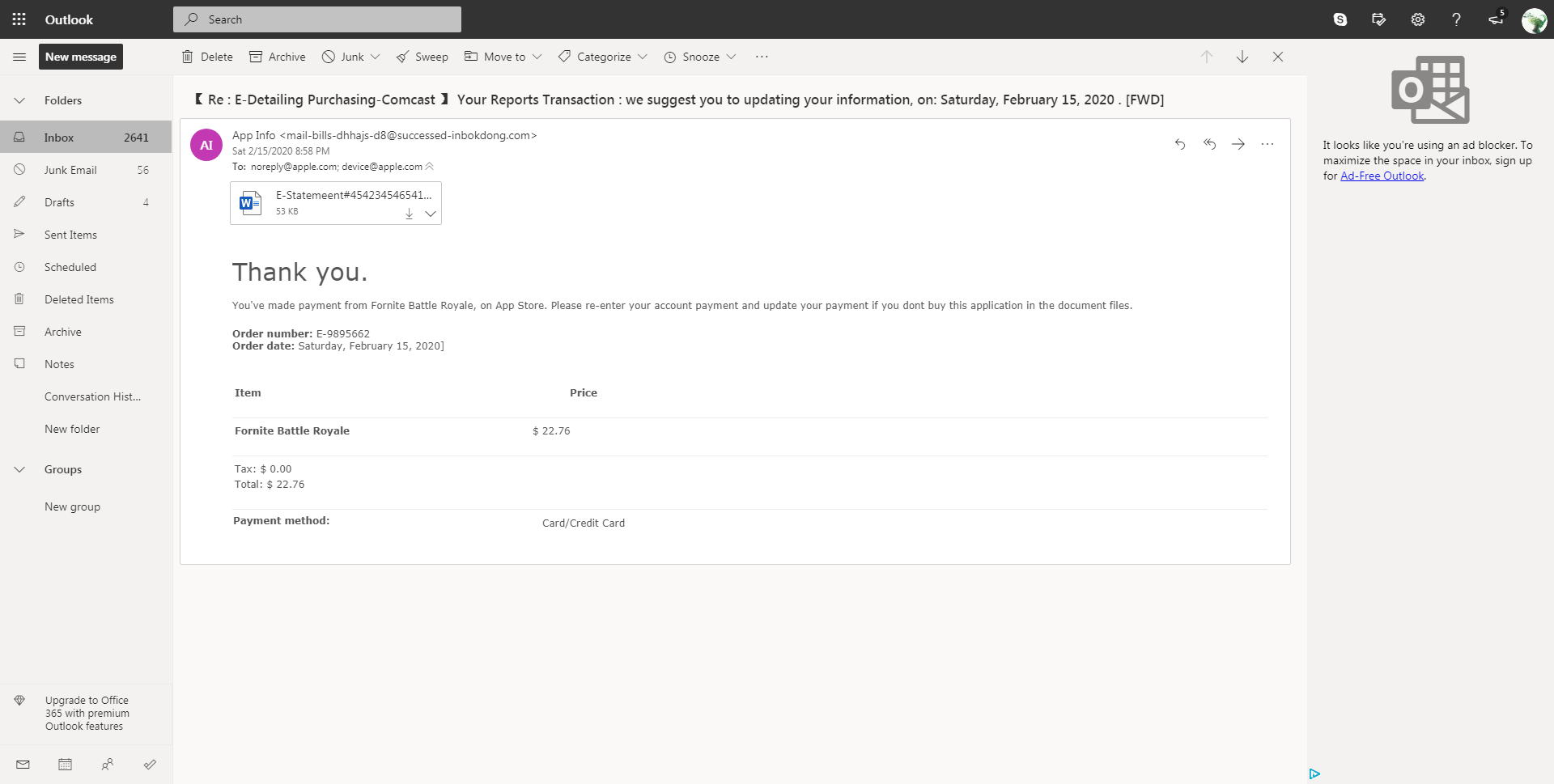Collapse the recipients list chevron
1554x784 pixels.
[430, 166]
